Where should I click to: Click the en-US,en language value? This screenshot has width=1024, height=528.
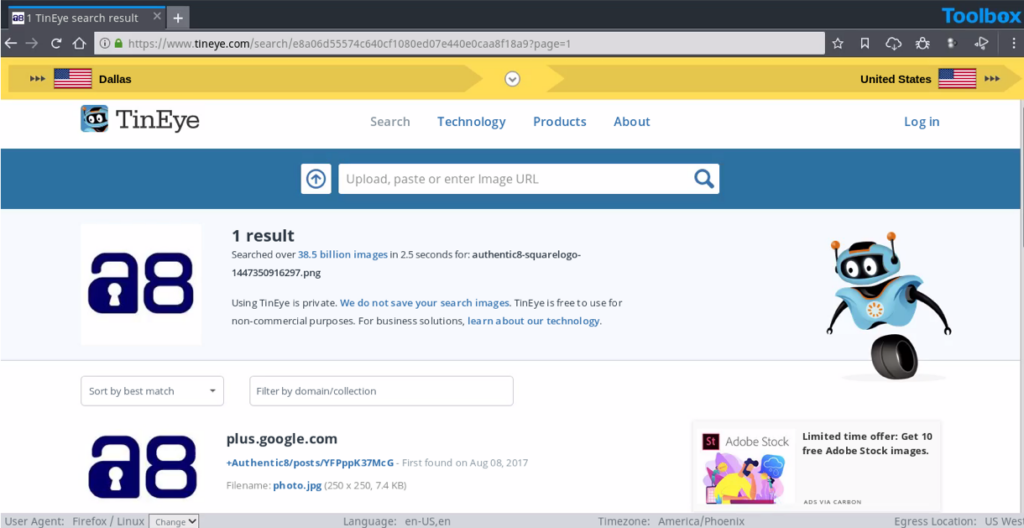point(426,521)
